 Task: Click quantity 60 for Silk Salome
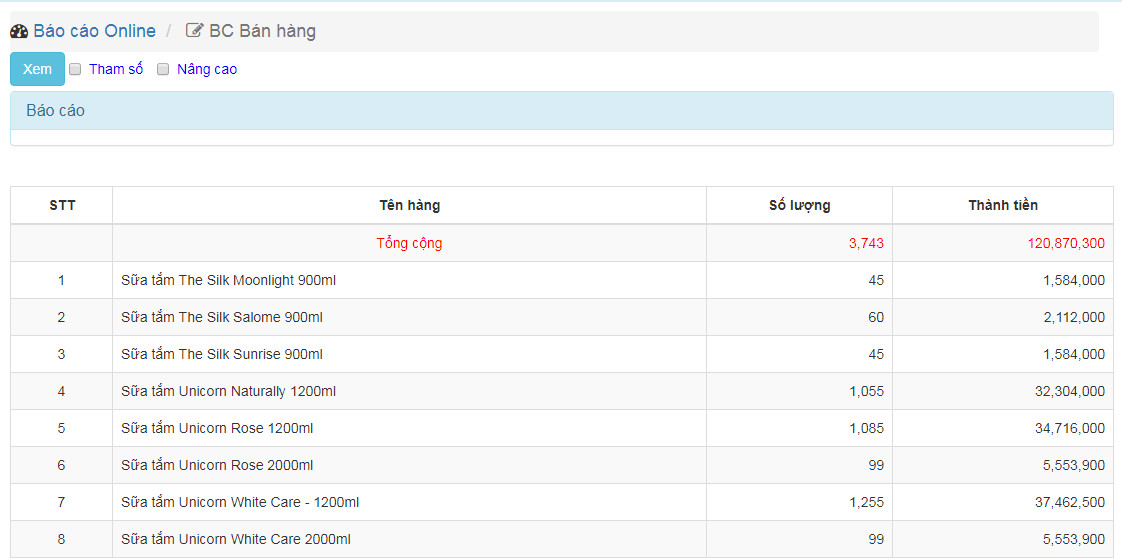point(876,317)
